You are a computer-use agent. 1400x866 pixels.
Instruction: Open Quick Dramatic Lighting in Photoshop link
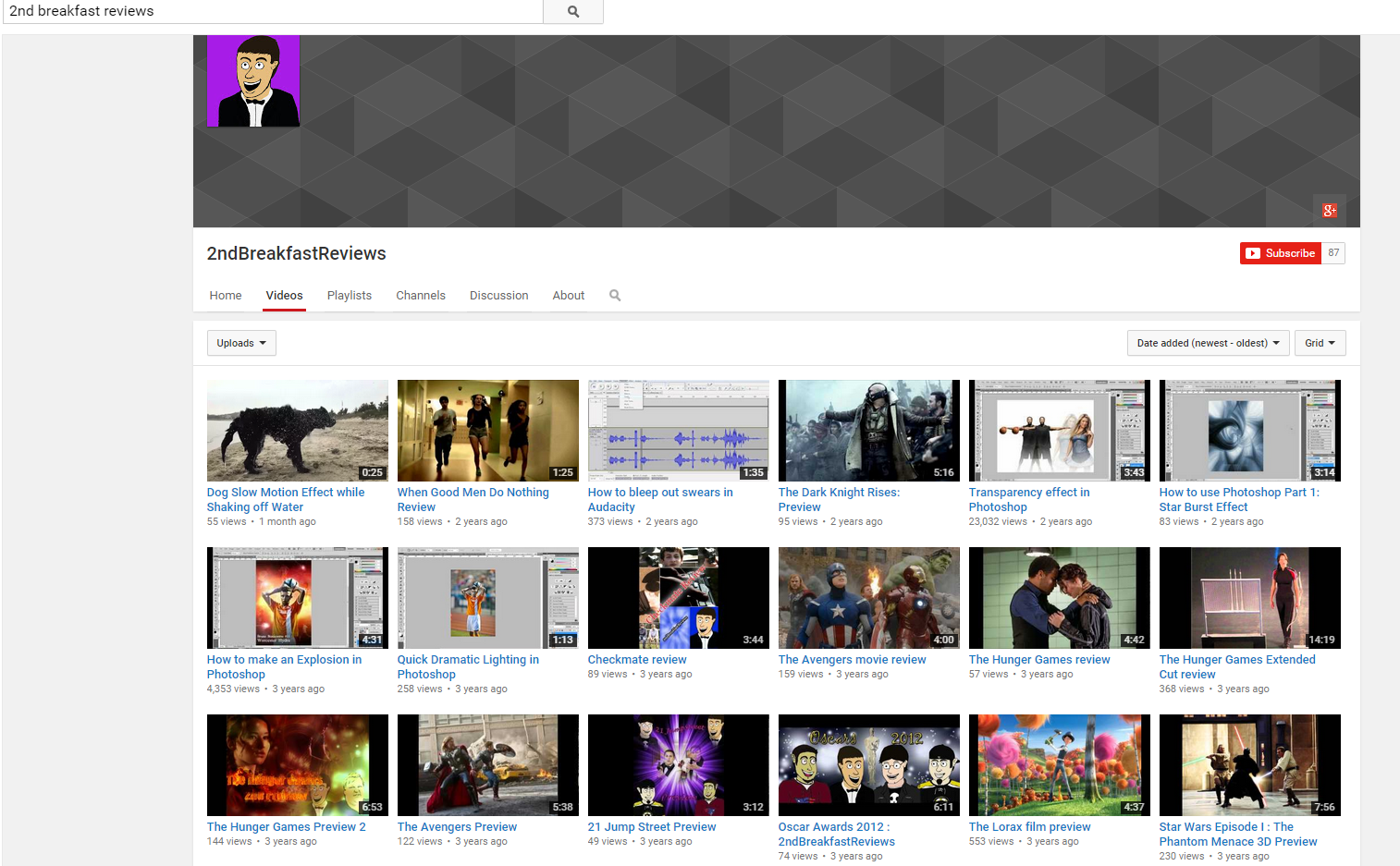(x=468, y=667)
